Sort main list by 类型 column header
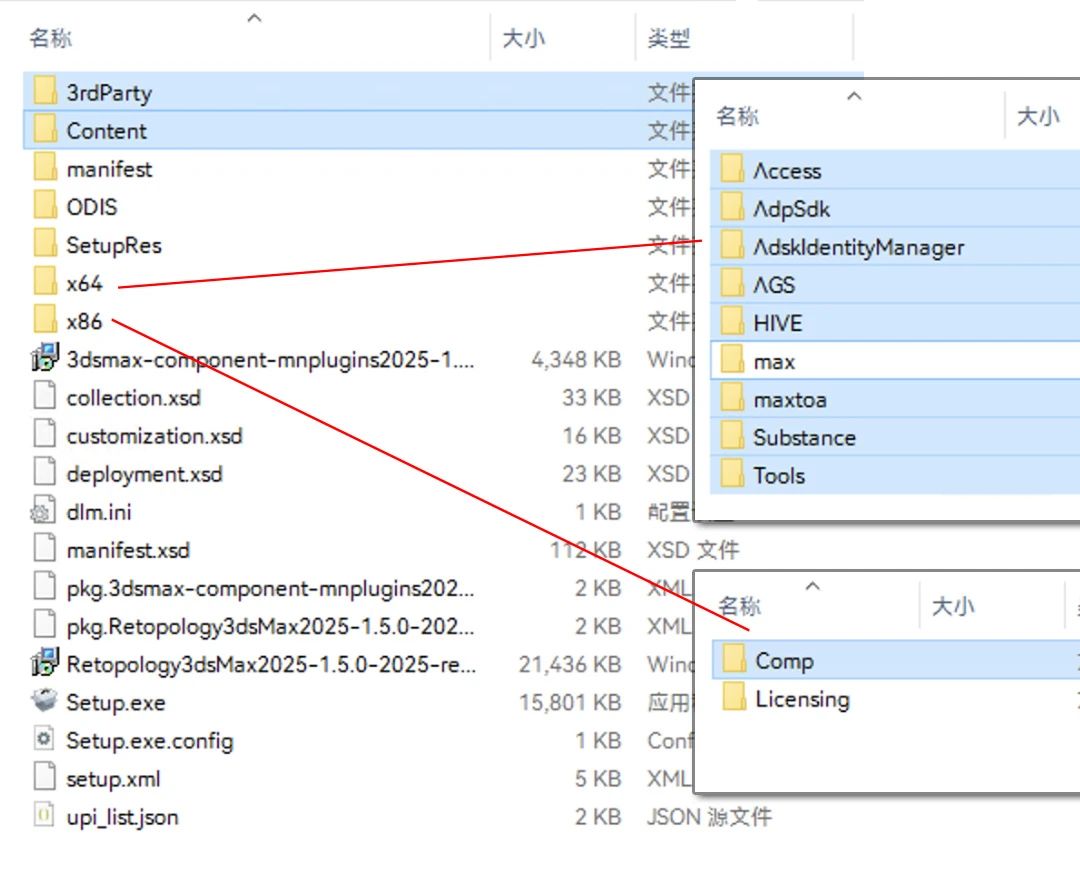This screenshot has height=872, width=1080. coord(668,38)
